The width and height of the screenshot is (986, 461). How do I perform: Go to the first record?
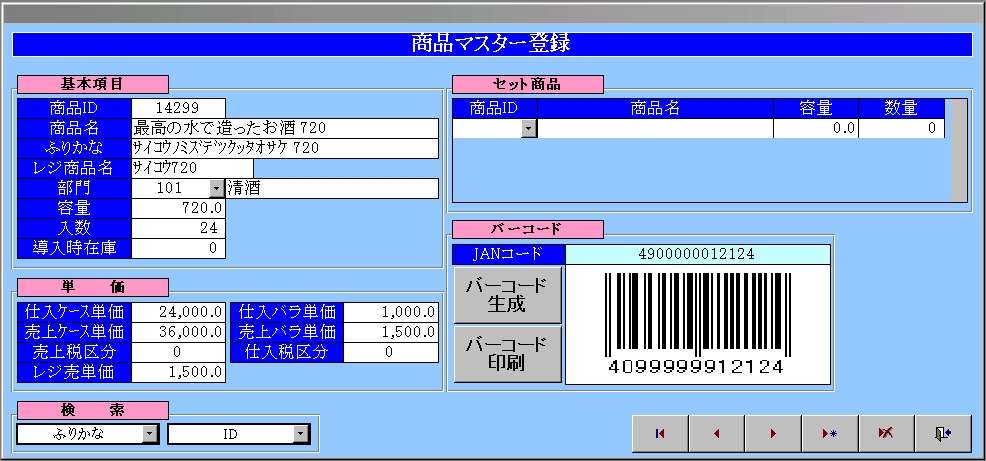point(659,433)
